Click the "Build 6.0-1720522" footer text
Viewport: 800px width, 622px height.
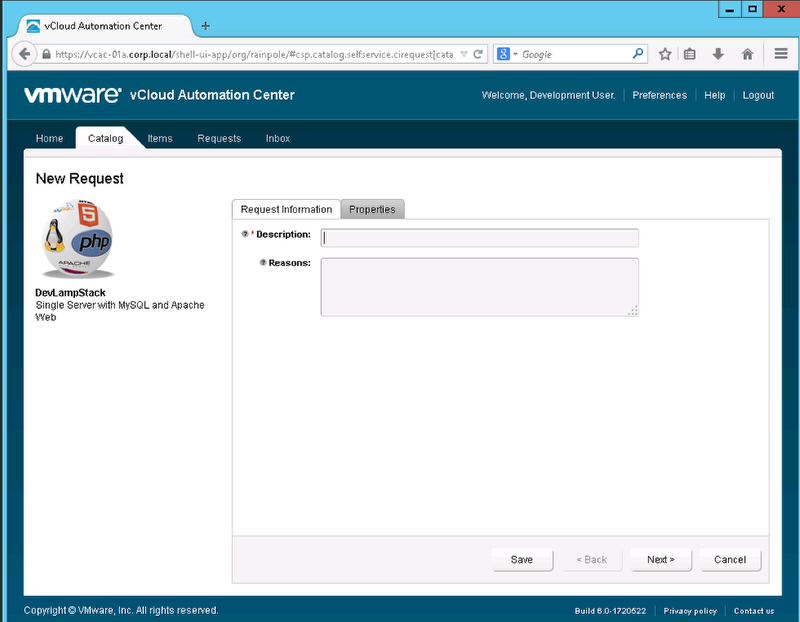(x=610, y=611)
